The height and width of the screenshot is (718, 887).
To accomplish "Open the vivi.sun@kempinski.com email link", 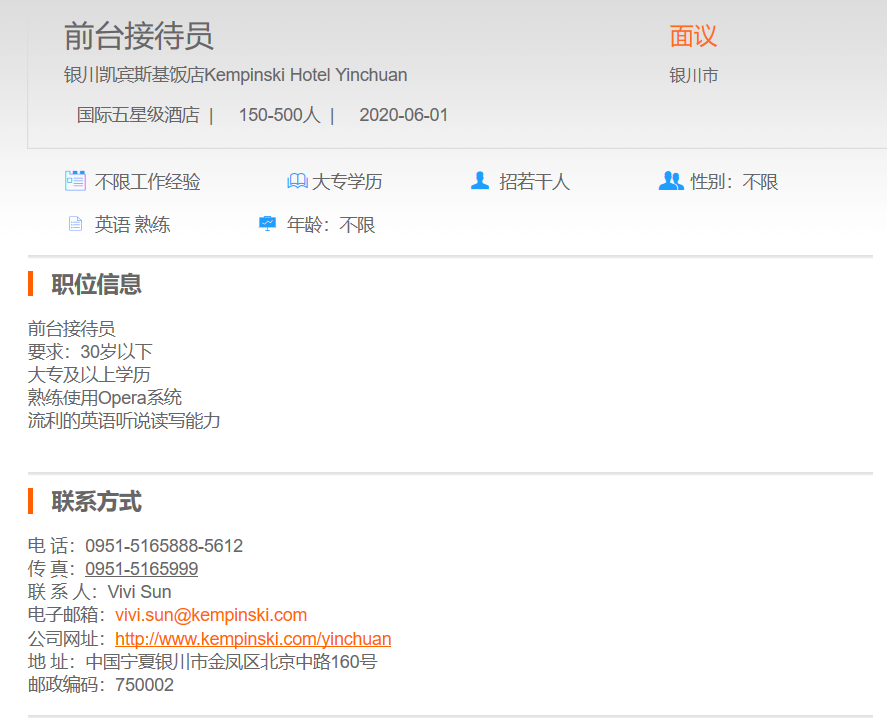I will (x=211, y=615).
